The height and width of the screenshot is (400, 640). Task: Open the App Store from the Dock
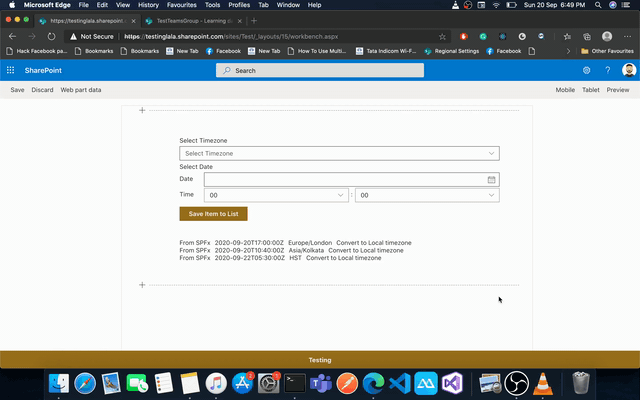point(242,384)
